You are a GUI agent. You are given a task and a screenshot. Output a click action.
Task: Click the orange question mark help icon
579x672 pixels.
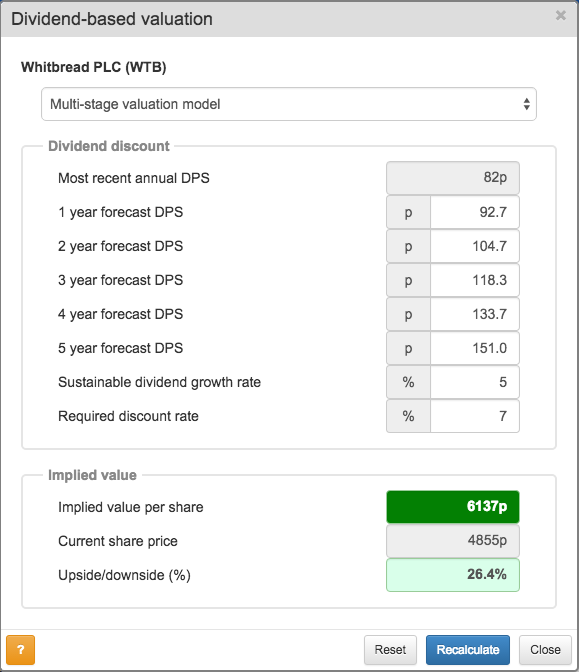(x=21, y=649)
